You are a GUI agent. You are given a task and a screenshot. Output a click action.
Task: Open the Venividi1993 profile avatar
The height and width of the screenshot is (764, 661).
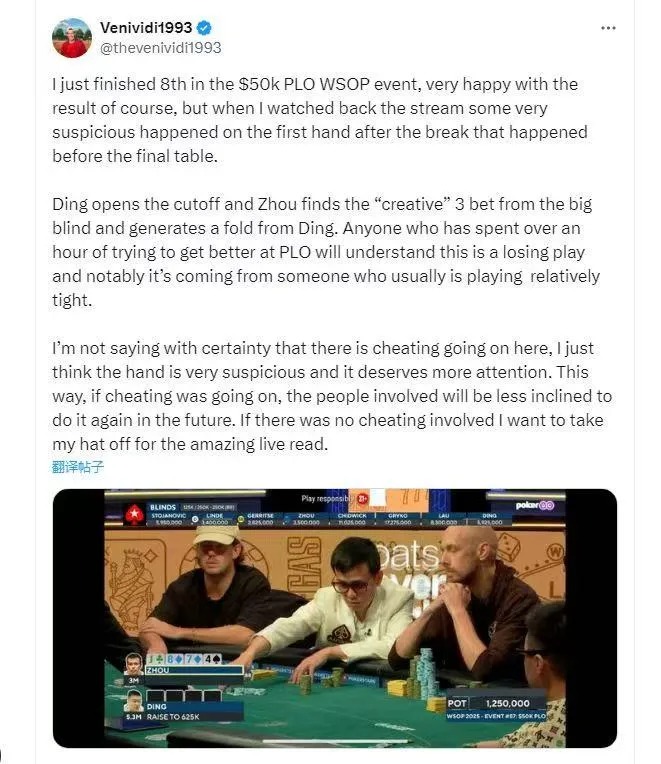pyautogui.click(x=72, y=38)
